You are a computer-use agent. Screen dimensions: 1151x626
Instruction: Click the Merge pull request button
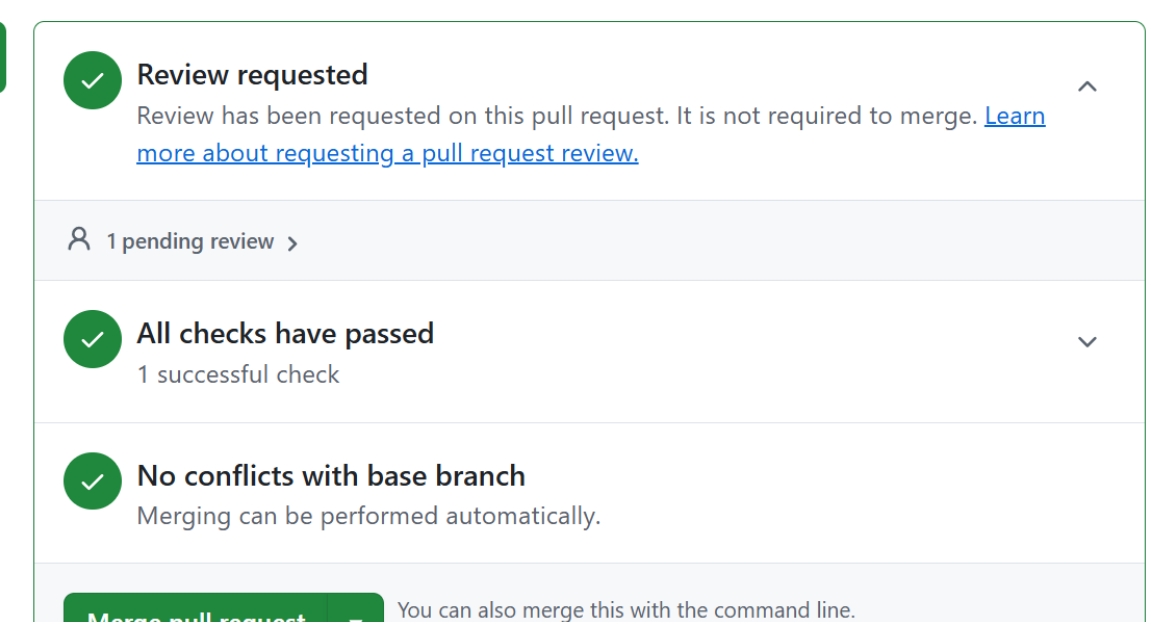196,613
